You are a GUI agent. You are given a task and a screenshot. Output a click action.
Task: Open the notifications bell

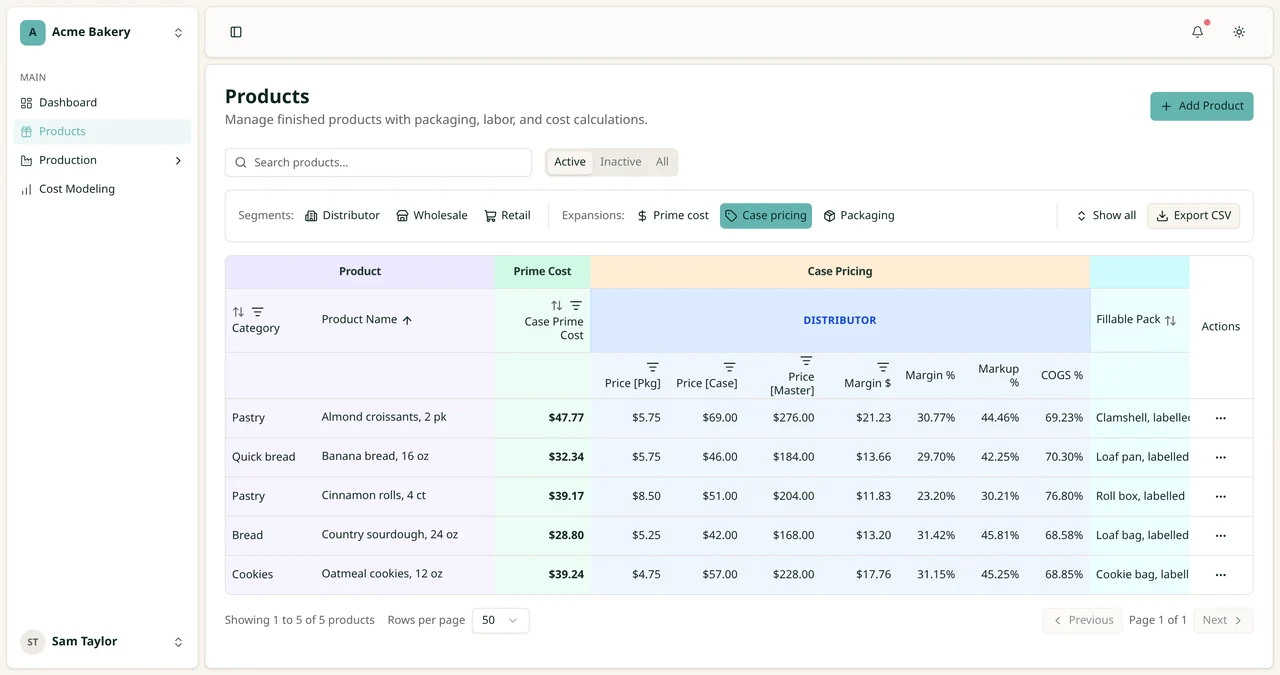1198,32
